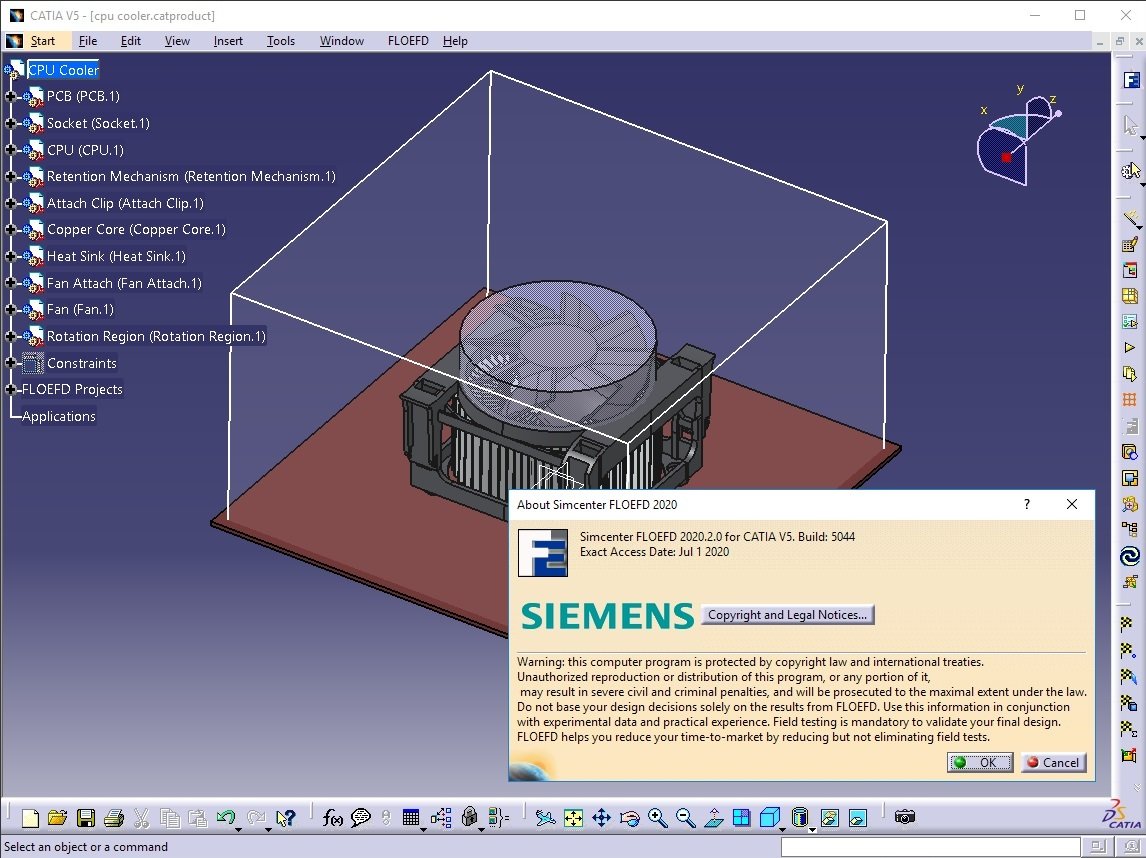1146x858 pixels.
Task: Open the Start menu
Action: (42, 41)
